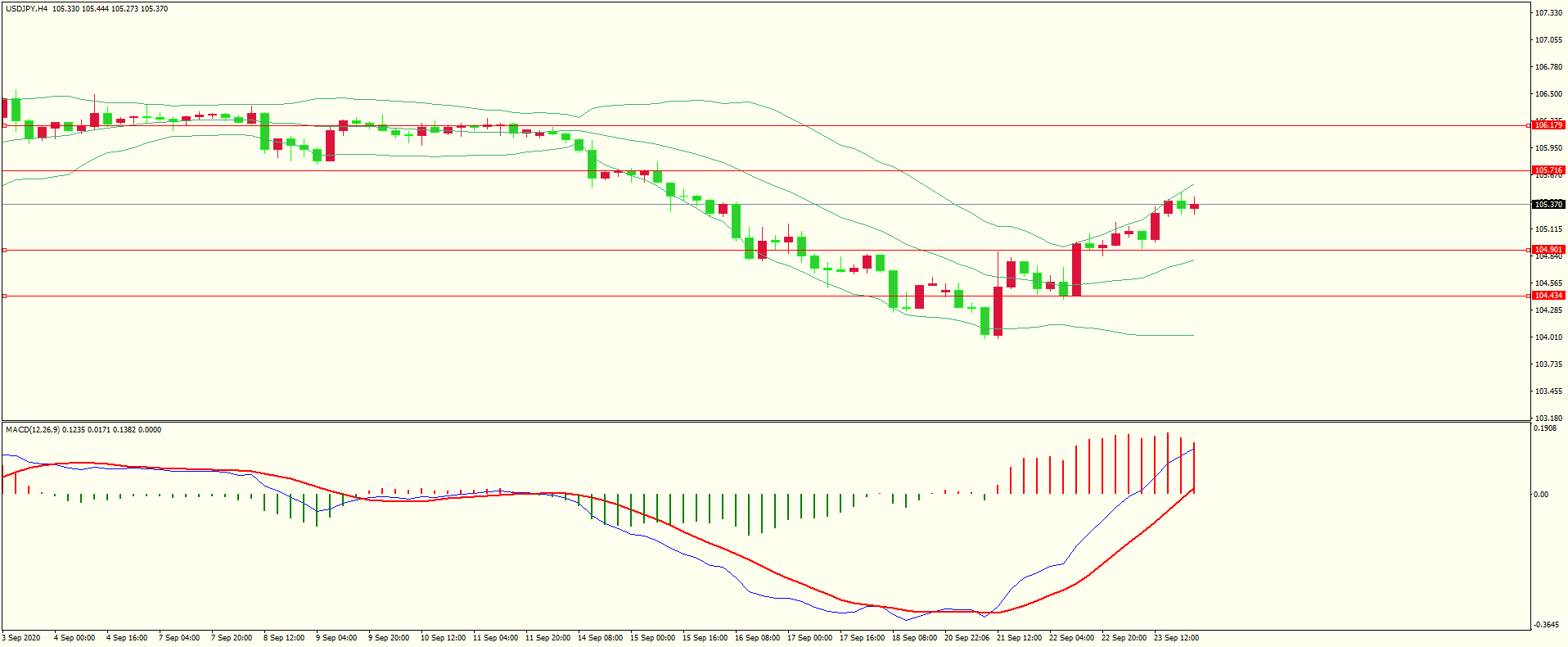Image resolution: width=1568 pixels, height=647 pixels.
Task: Click the 103.455 price scale label
Action: pos(1548,391)
